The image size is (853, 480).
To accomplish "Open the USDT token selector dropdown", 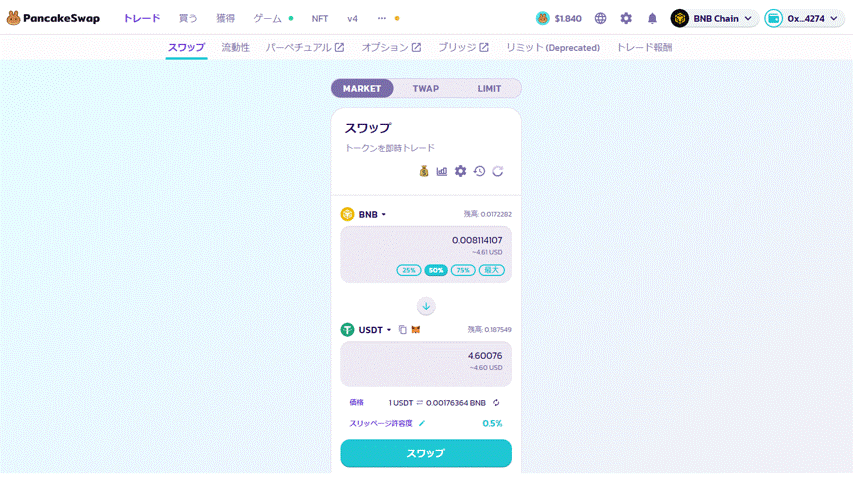I will point(374,330).
